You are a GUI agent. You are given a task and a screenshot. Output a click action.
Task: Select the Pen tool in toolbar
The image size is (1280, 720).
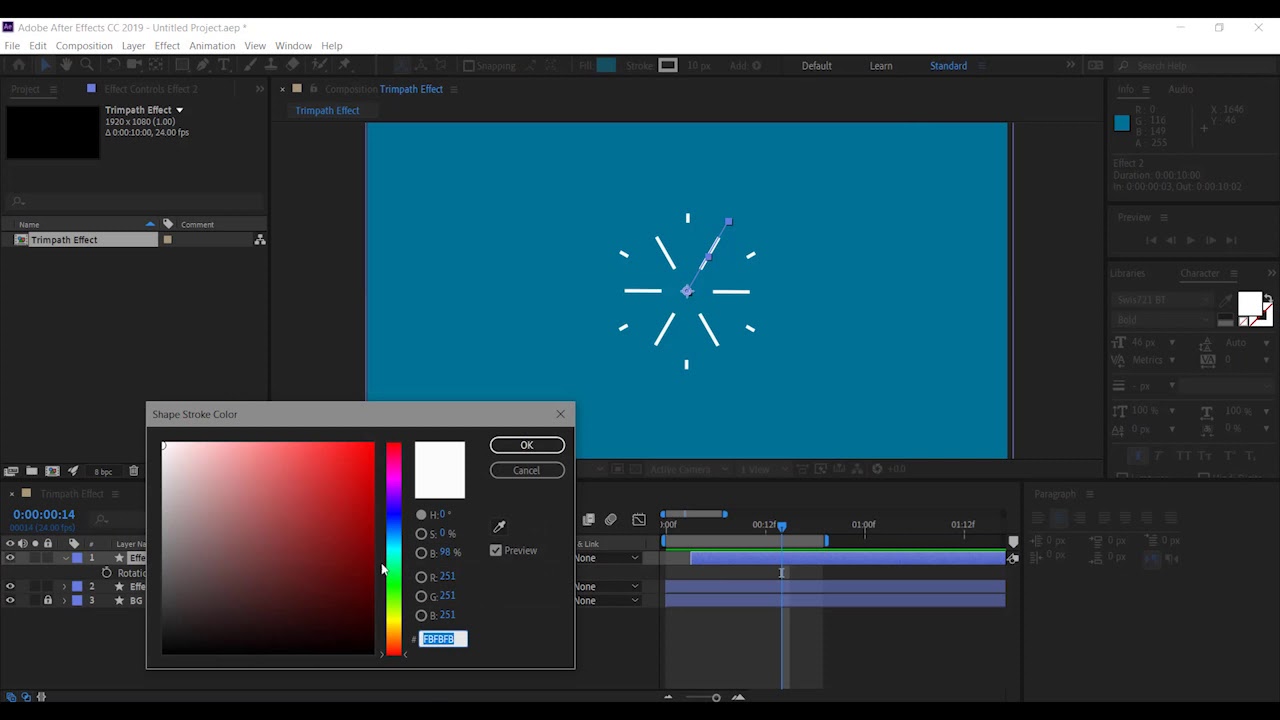pyautogui.click(x=203, y=65)
